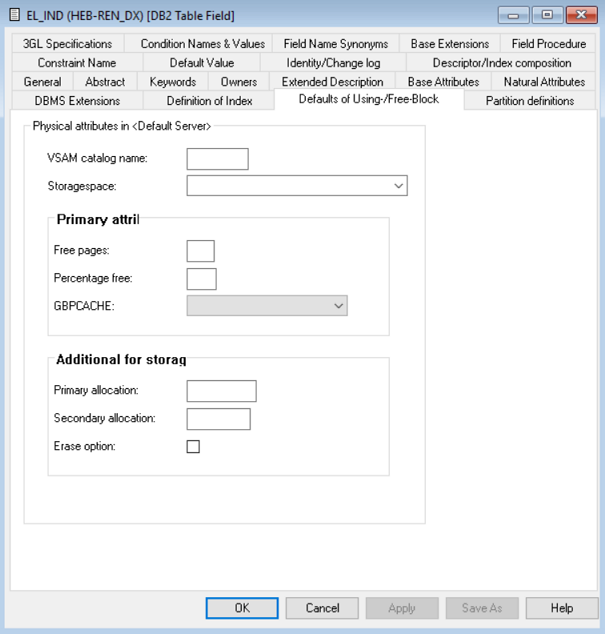
Task: Go to the Partition definitions tab
Action: [x=529, y=101]
